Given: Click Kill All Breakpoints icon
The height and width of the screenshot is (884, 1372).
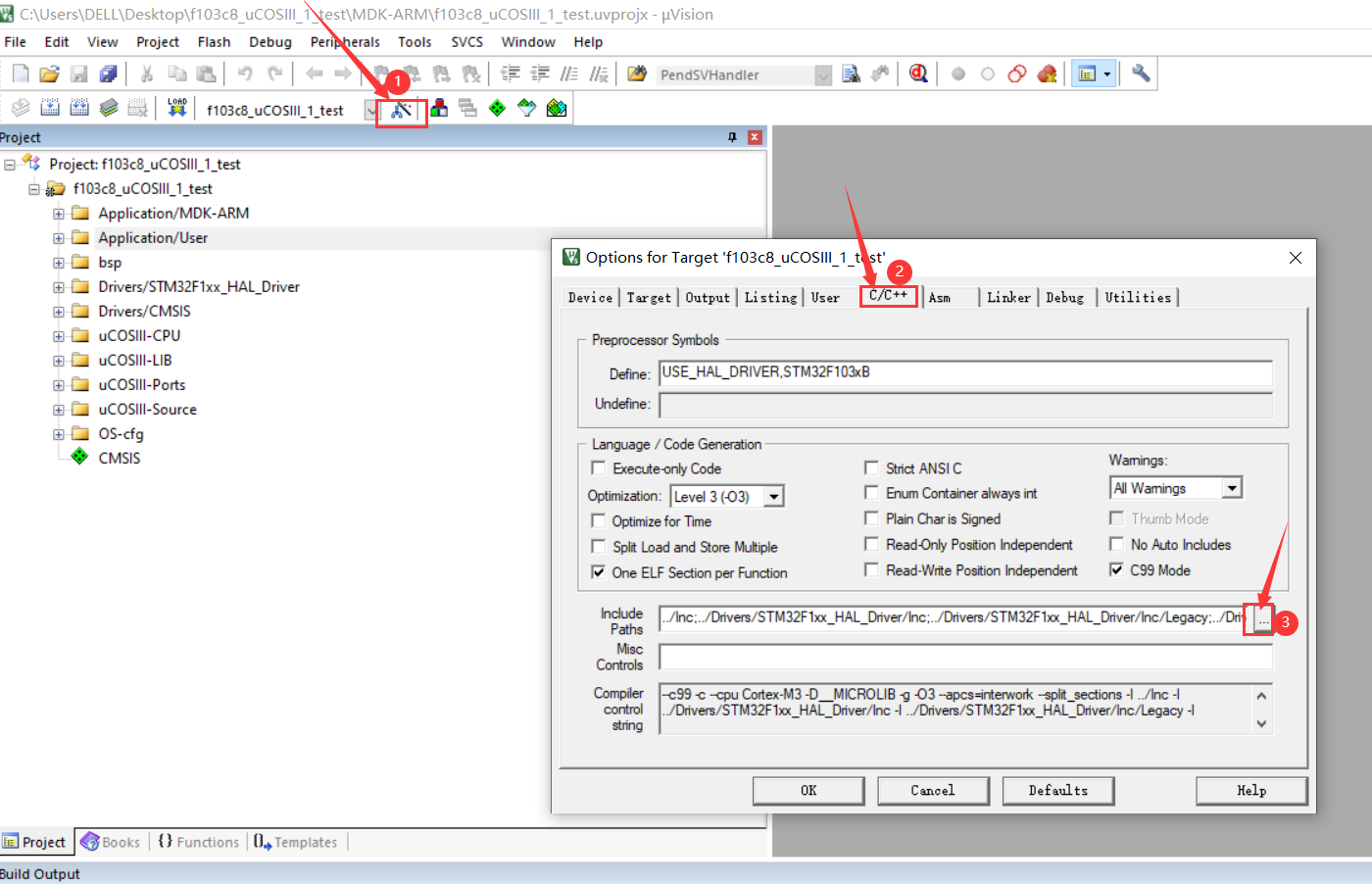Looking at the screenshot, I should 1047,74.
